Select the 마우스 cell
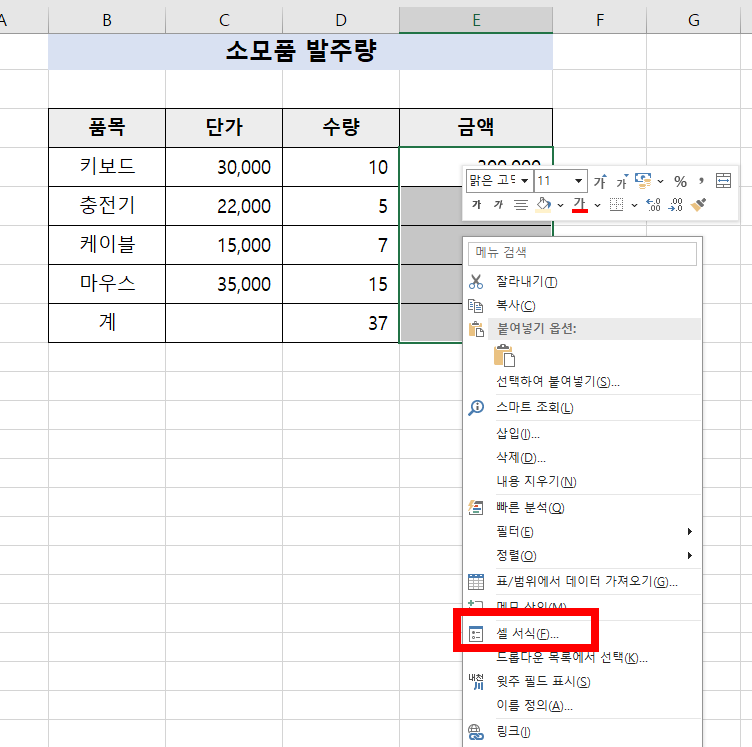Image resolution: width=752 pixels, height=747 pixels. point(107,284)
